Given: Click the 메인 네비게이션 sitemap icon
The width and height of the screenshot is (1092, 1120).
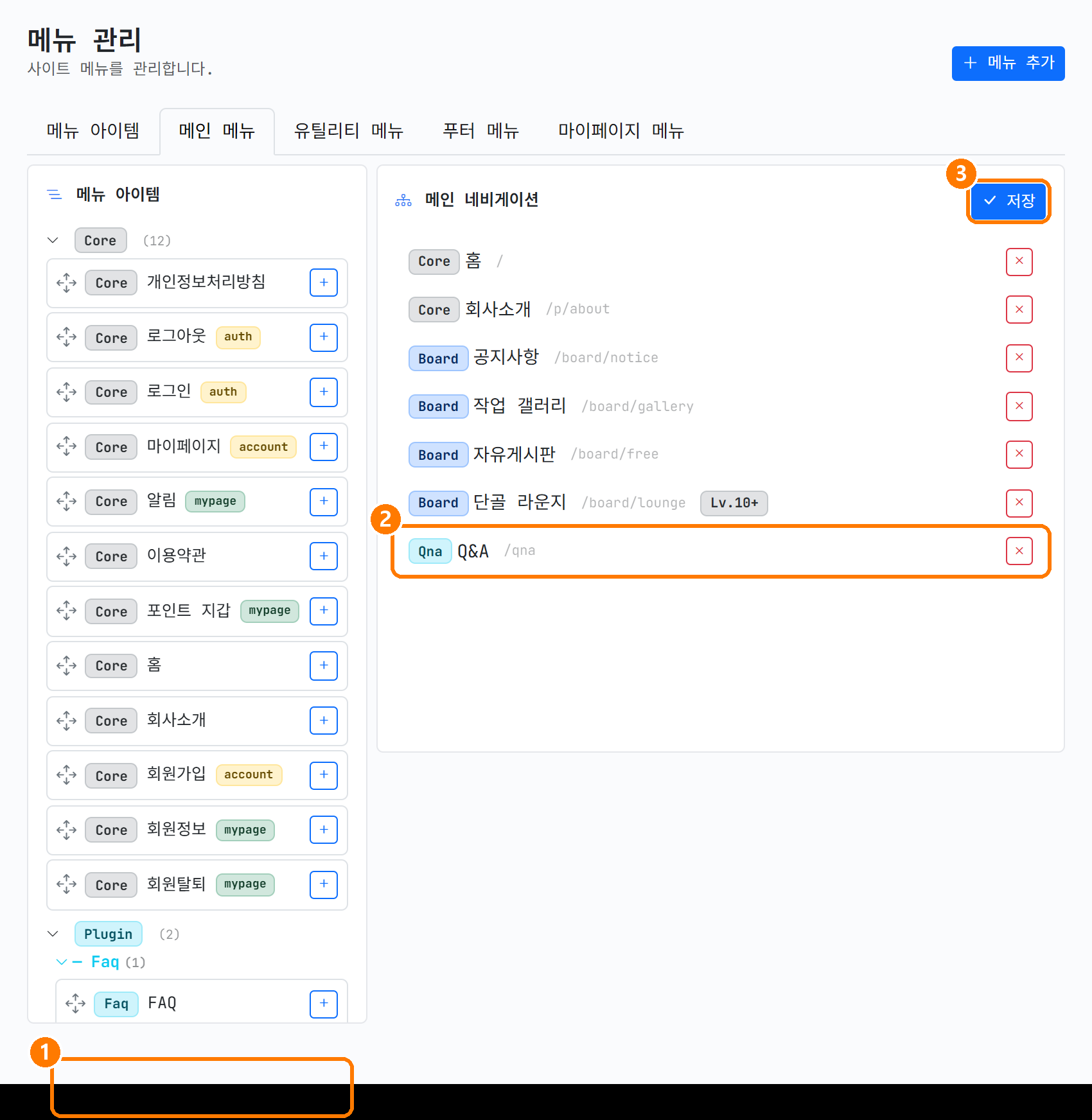Looking at the screenshot, I should click(403, 200).
